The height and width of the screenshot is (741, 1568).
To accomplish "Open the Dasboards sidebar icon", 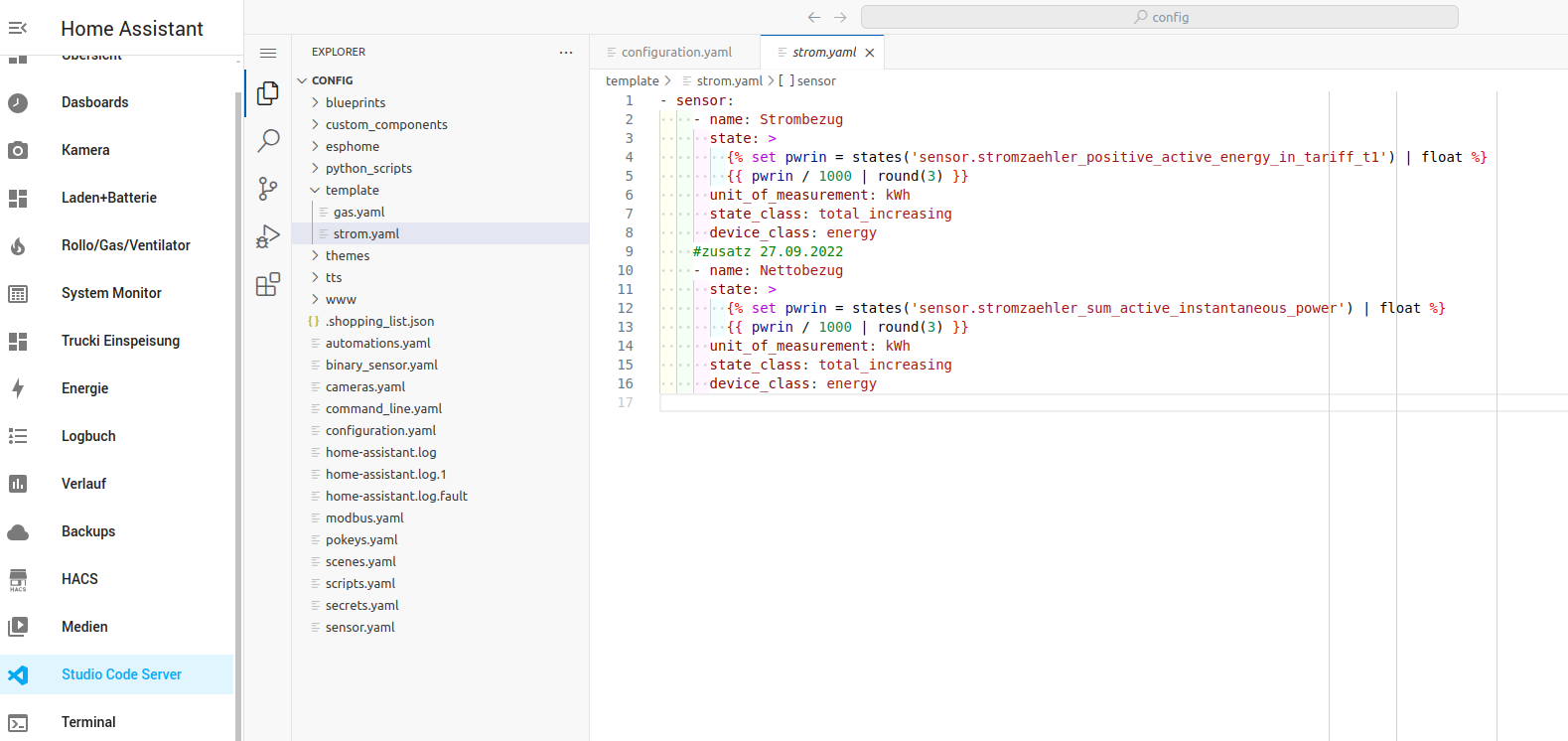I will tap(18, 102).
